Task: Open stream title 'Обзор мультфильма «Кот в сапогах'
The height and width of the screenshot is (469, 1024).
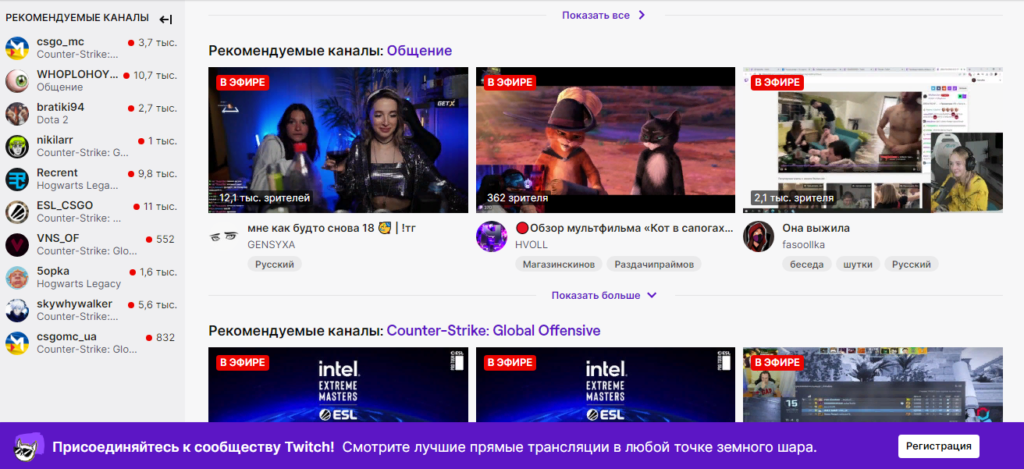Action: pos(624,229)
